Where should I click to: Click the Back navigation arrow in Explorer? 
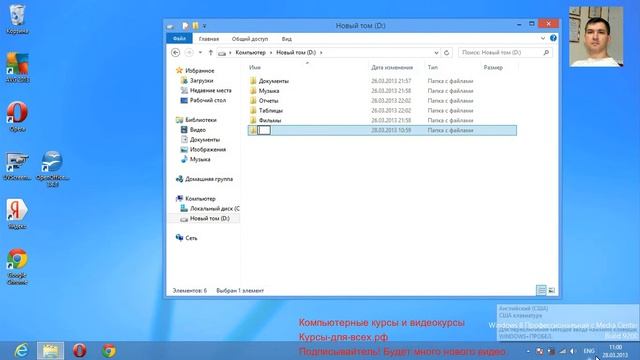pyautogui.click(x=176, y=52)
